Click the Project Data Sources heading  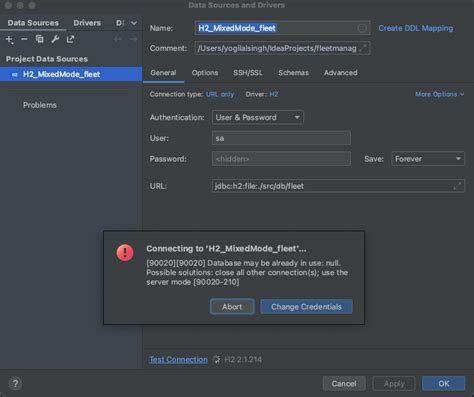(x=47, y=59)
